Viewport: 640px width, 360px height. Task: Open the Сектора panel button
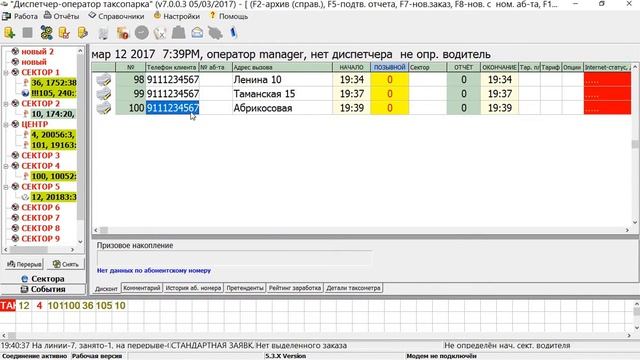(x=43, y=279)
